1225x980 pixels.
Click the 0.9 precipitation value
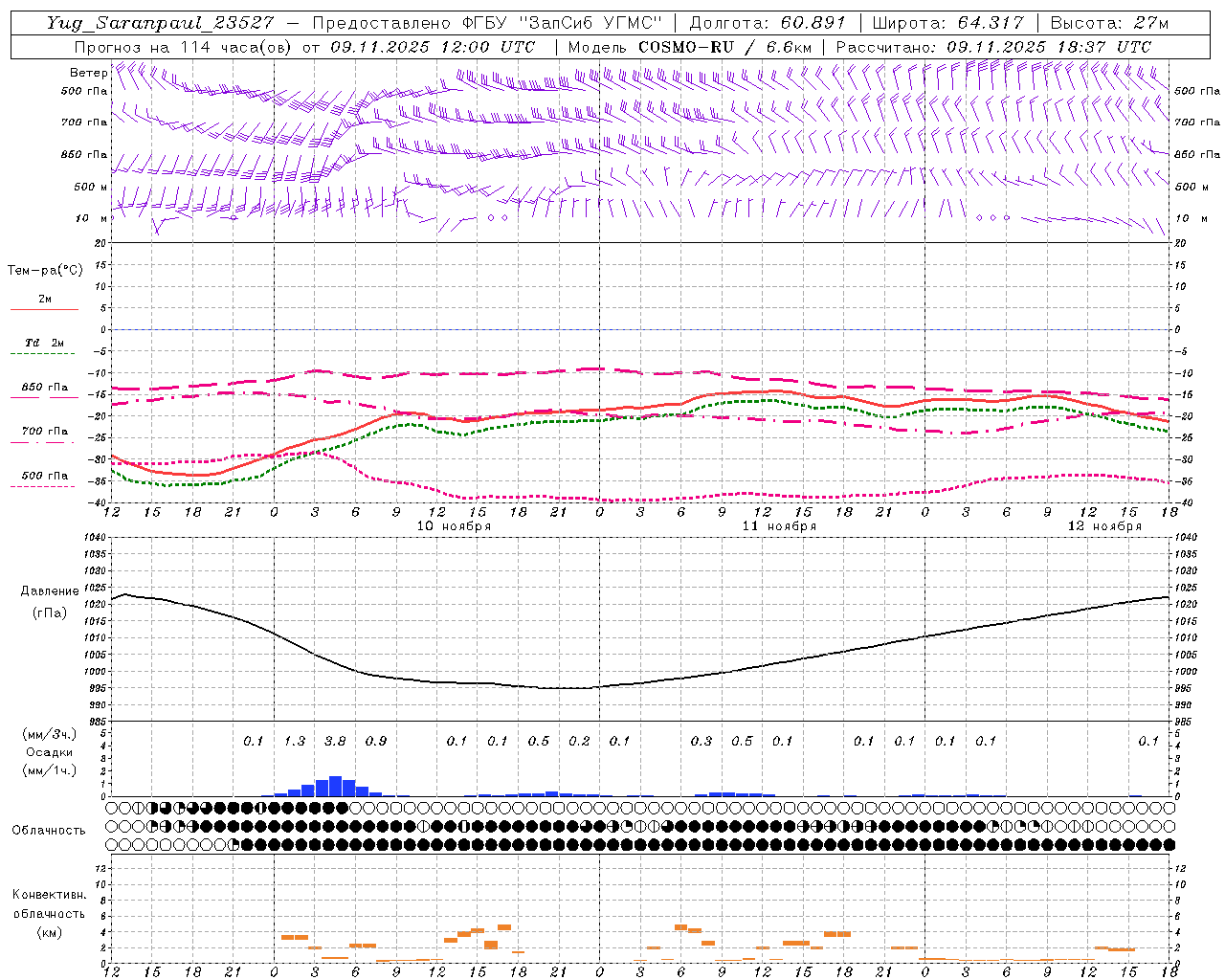[x=376, y=741]
